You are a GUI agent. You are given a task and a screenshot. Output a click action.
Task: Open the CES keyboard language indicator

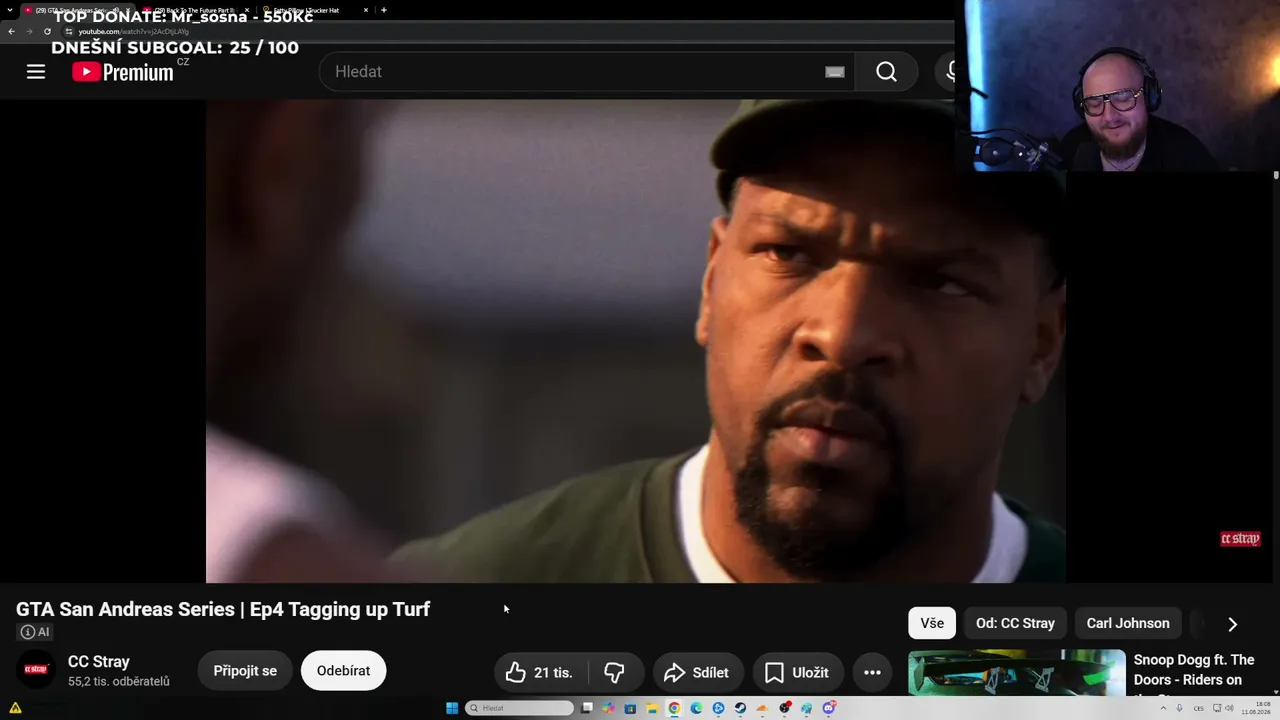point(1198,708)
